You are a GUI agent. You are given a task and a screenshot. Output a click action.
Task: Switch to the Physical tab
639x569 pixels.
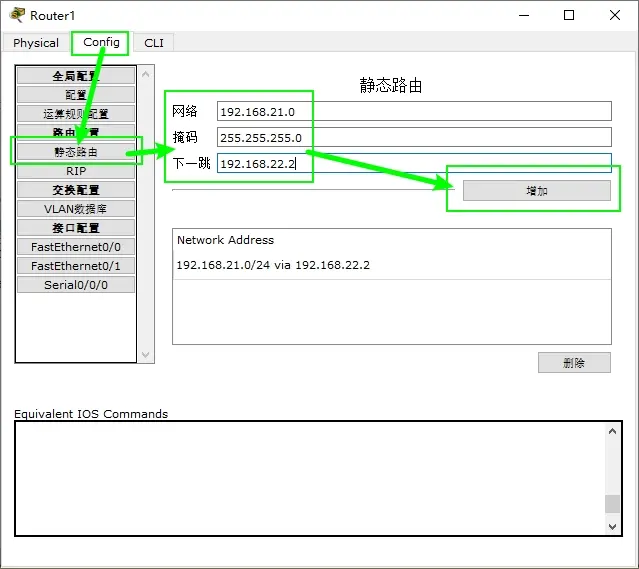coord(35,43)
